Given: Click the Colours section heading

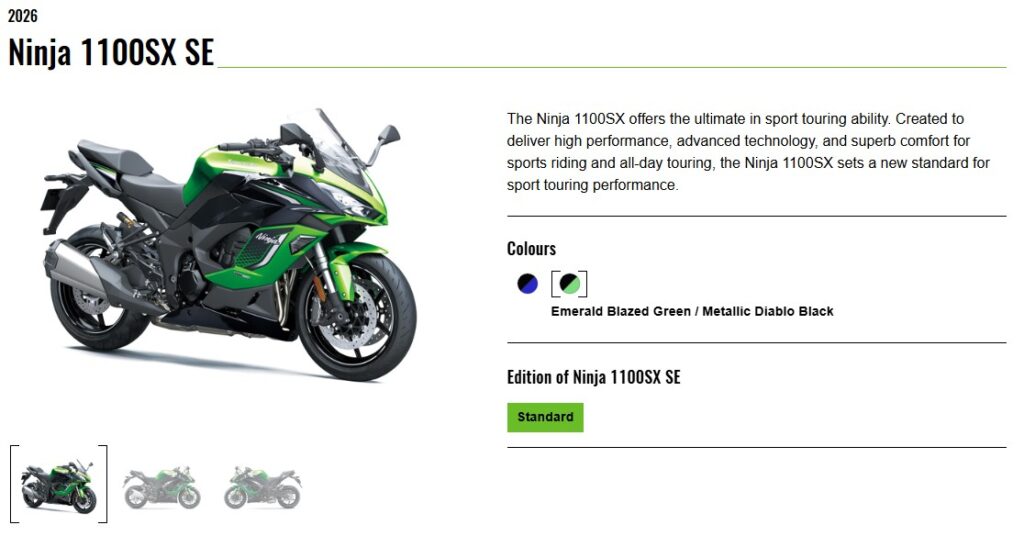Looking at the screenshot, I should pos(532,249).
